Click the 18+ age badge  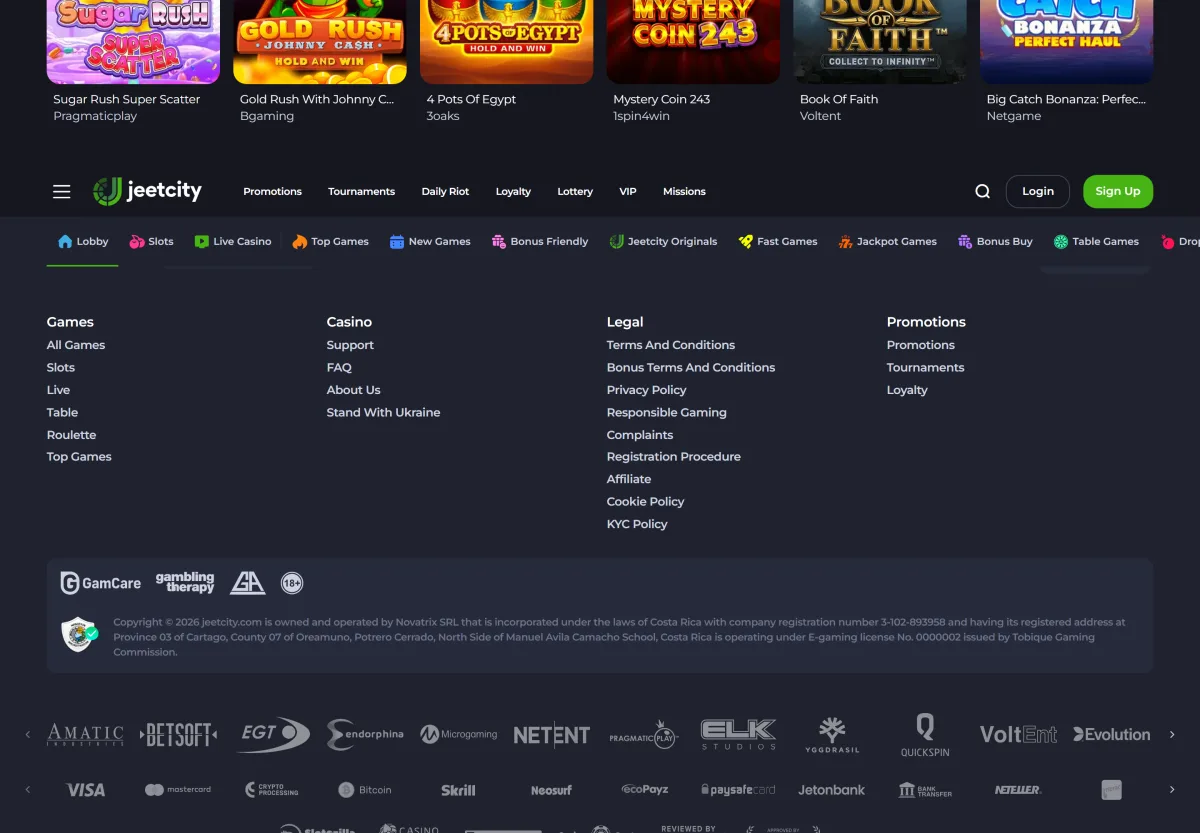291,583
